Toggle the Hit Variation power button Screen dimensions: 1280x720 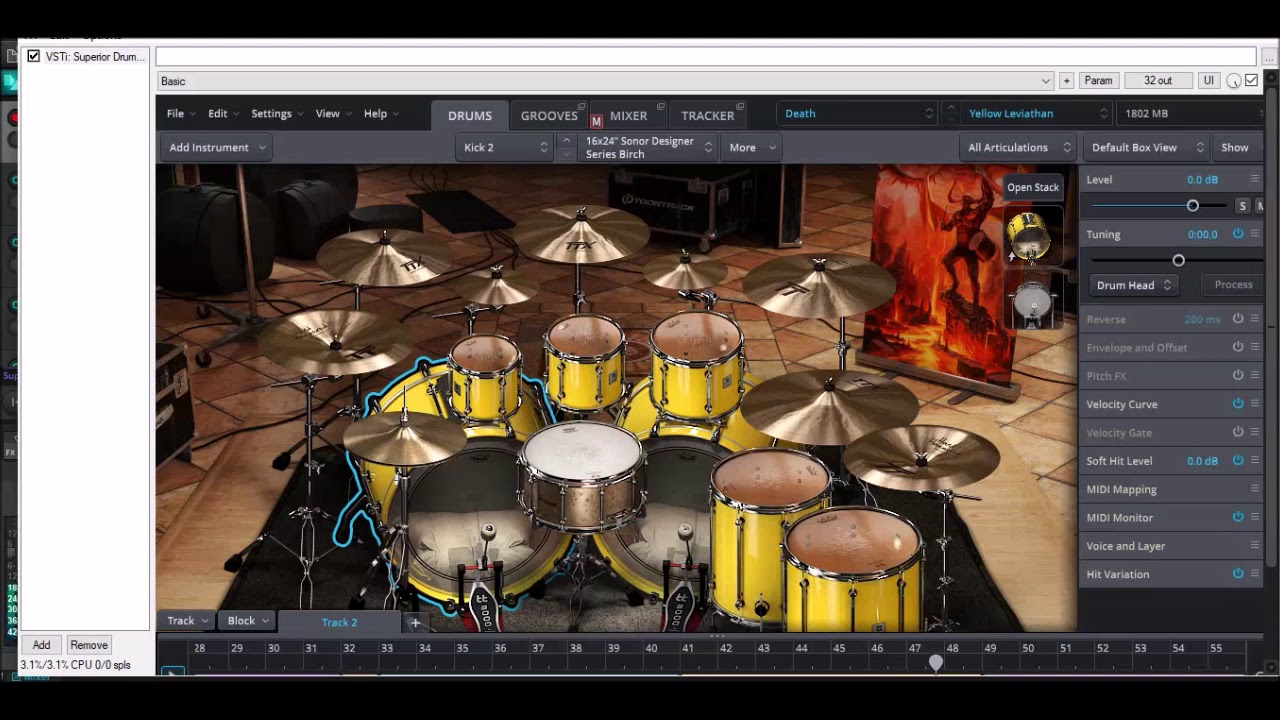tap(1238, 574)
